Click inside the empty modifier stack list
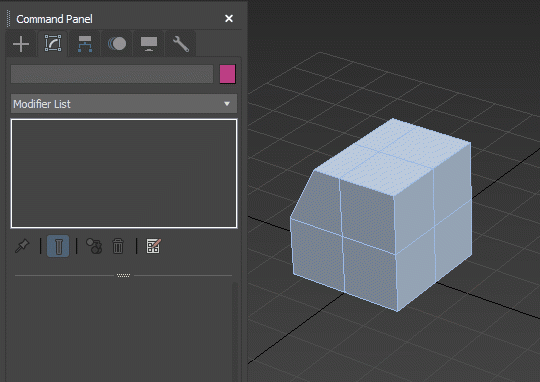Screen dimensions: 540x382 124,174
